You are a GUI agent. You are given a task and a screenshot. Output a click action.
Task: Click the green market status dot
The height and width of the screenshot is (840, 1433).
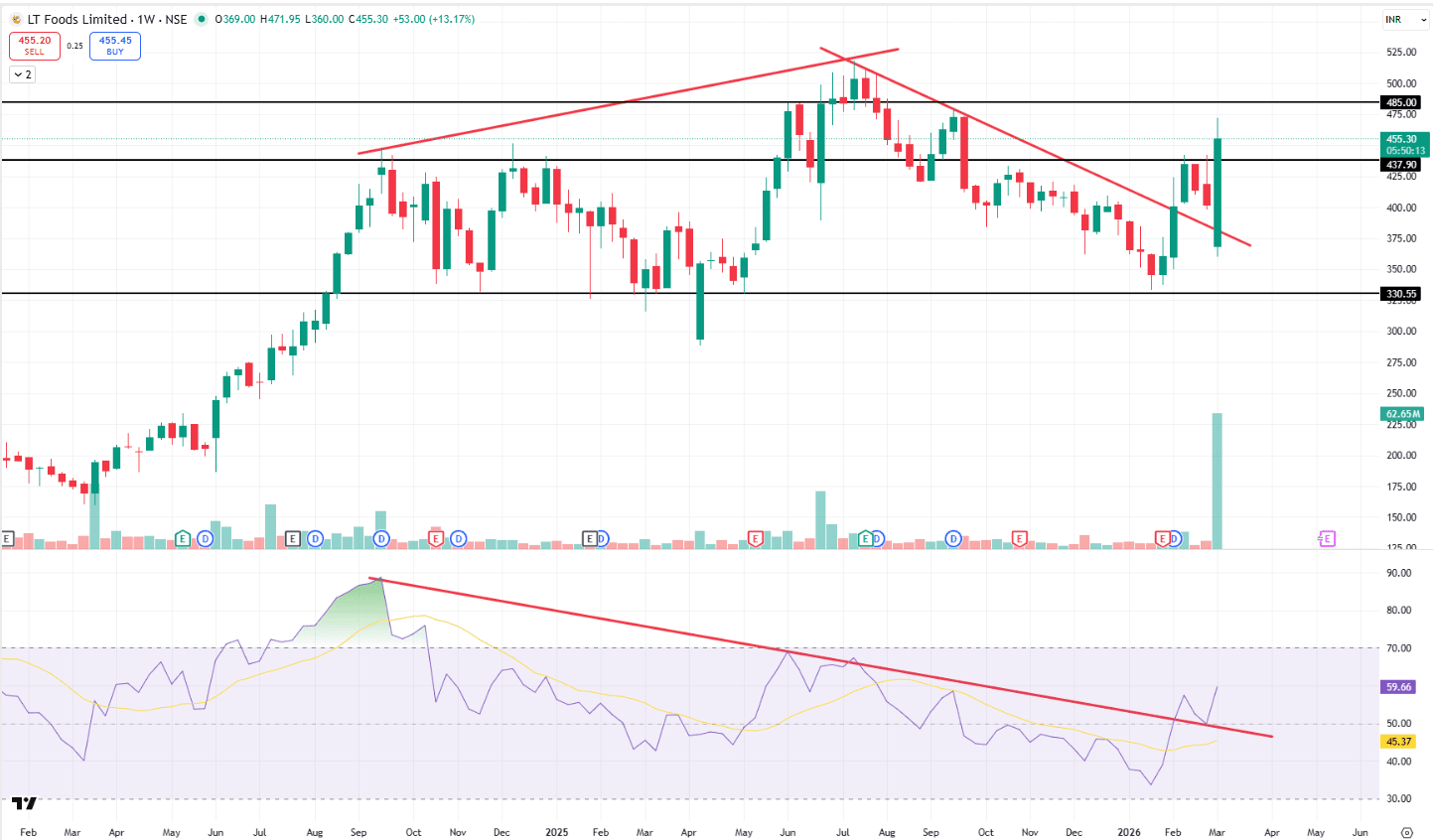click(x=202, y=19)
